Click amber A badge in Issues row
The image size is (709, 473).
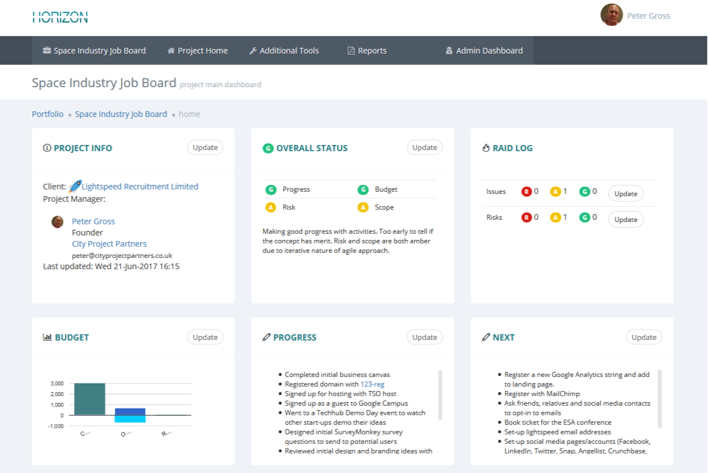555,192
